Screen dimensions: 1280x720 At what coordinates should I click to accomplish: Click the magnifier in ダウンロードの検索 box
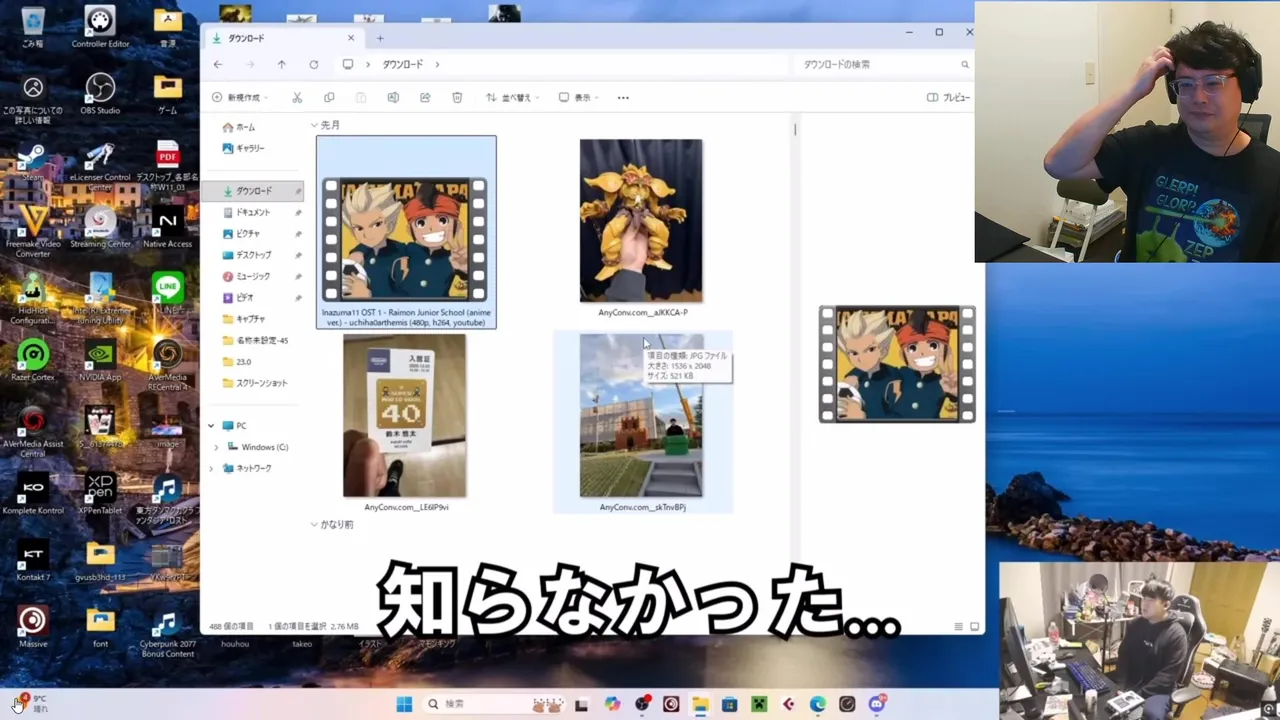[x=965, y=64]
